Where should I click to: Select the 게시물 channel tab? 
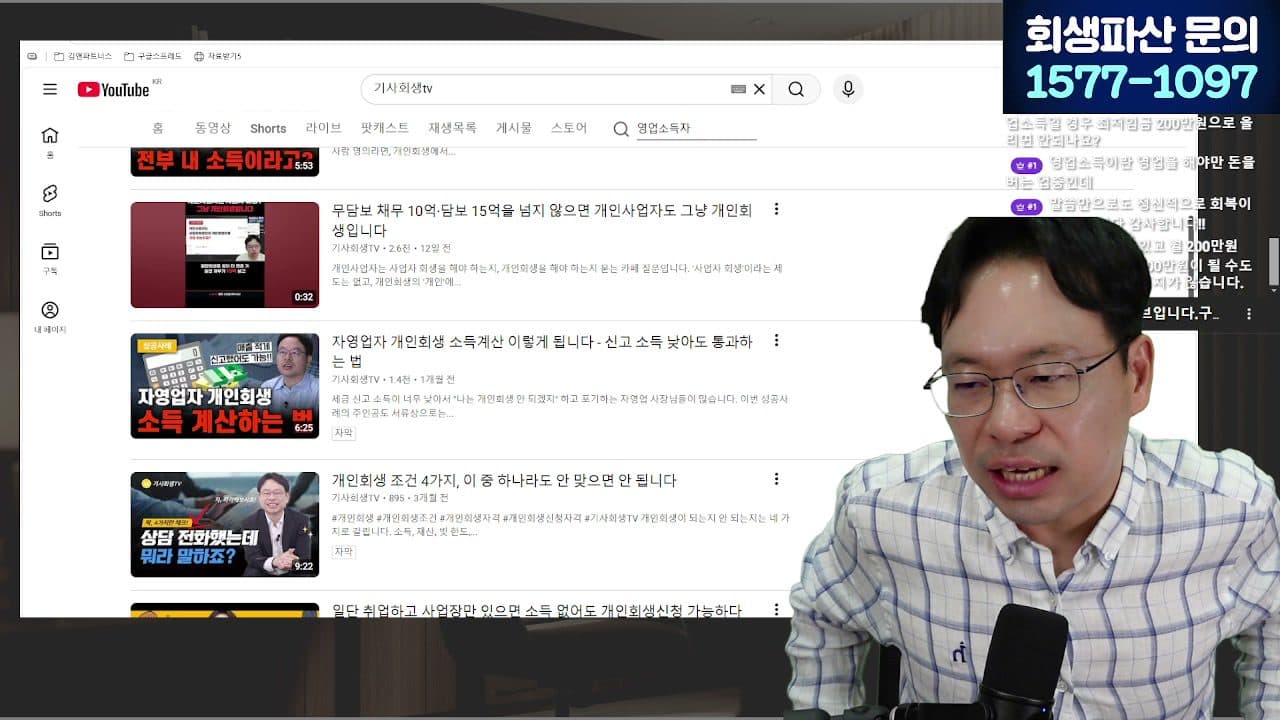point(514,128)
